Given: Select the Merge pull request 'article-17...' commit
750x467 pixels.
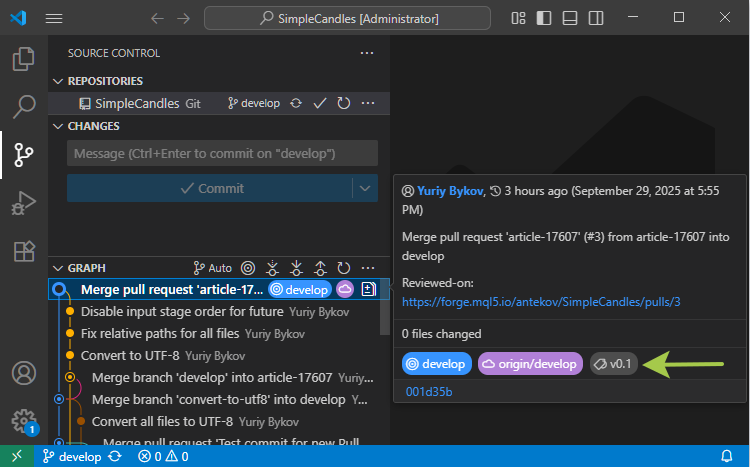Looking at the screenshot, I should (219, 289).
